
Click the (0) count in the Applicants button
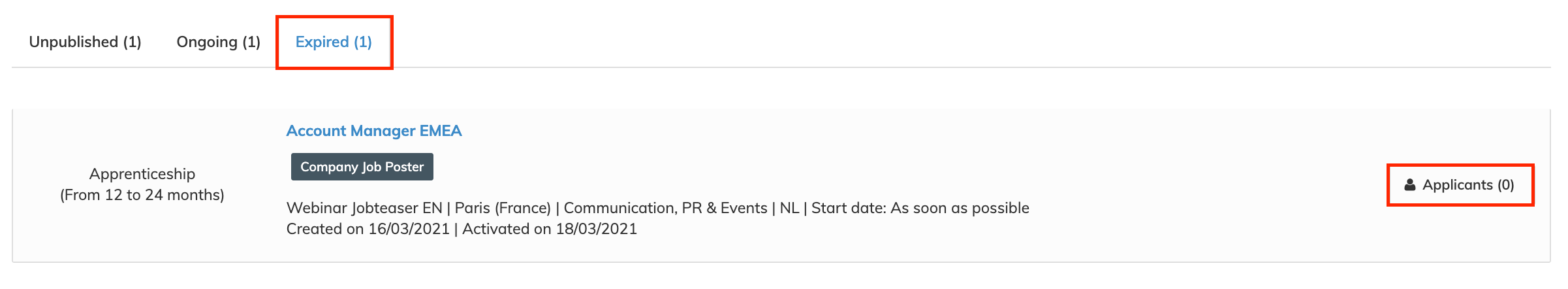[1505, 185]
